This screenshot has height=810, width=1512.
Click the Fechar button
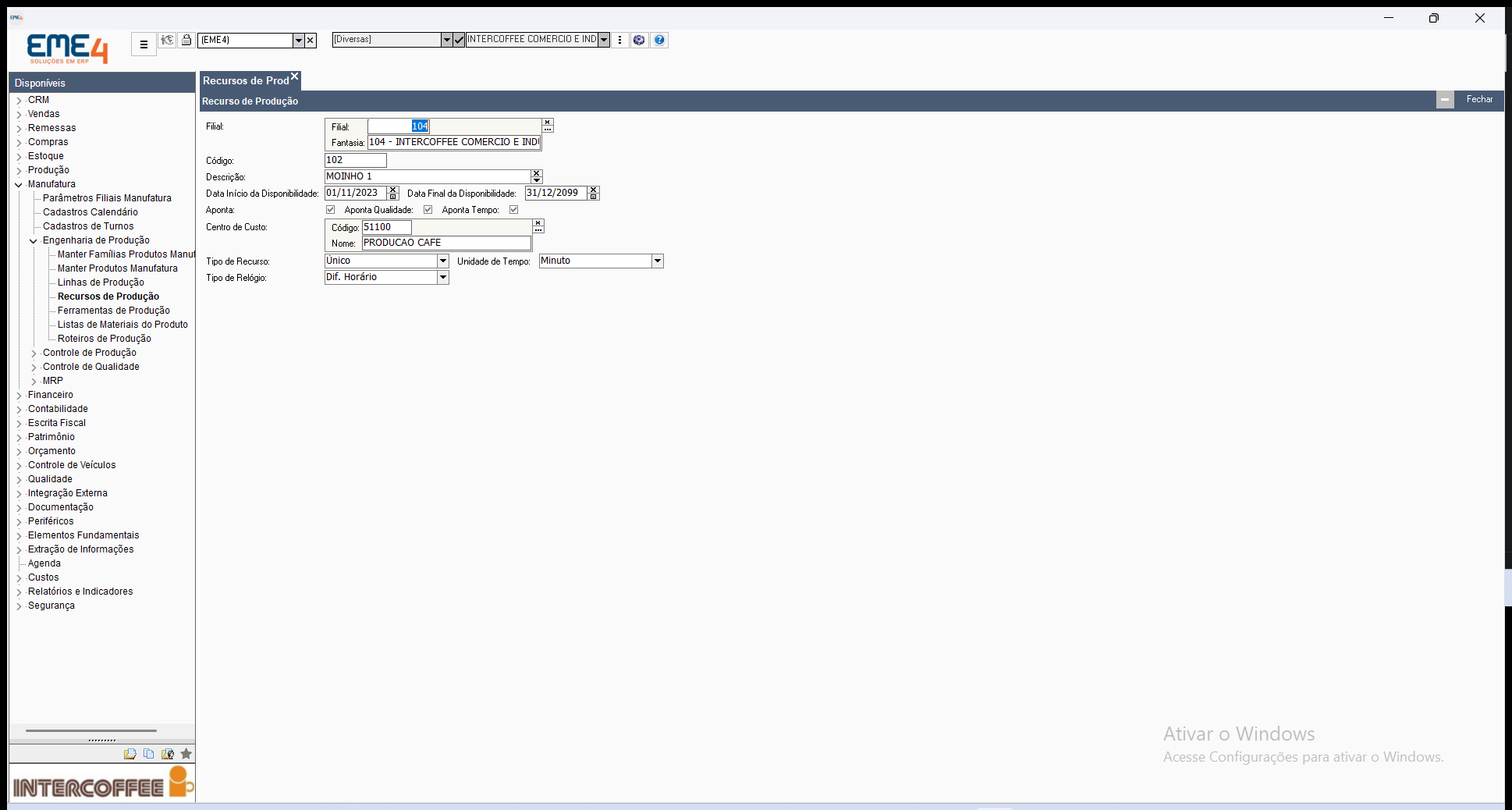1479,100
